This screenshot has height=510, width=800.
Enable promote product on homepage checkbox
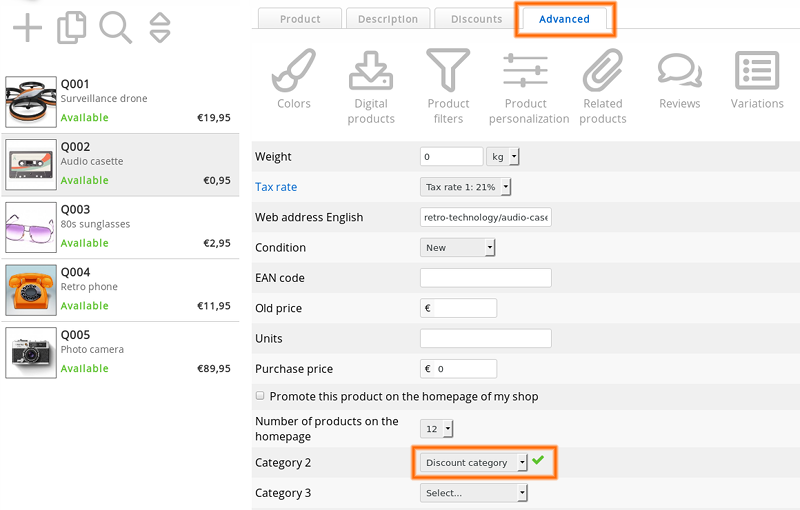tap(261, 396)
